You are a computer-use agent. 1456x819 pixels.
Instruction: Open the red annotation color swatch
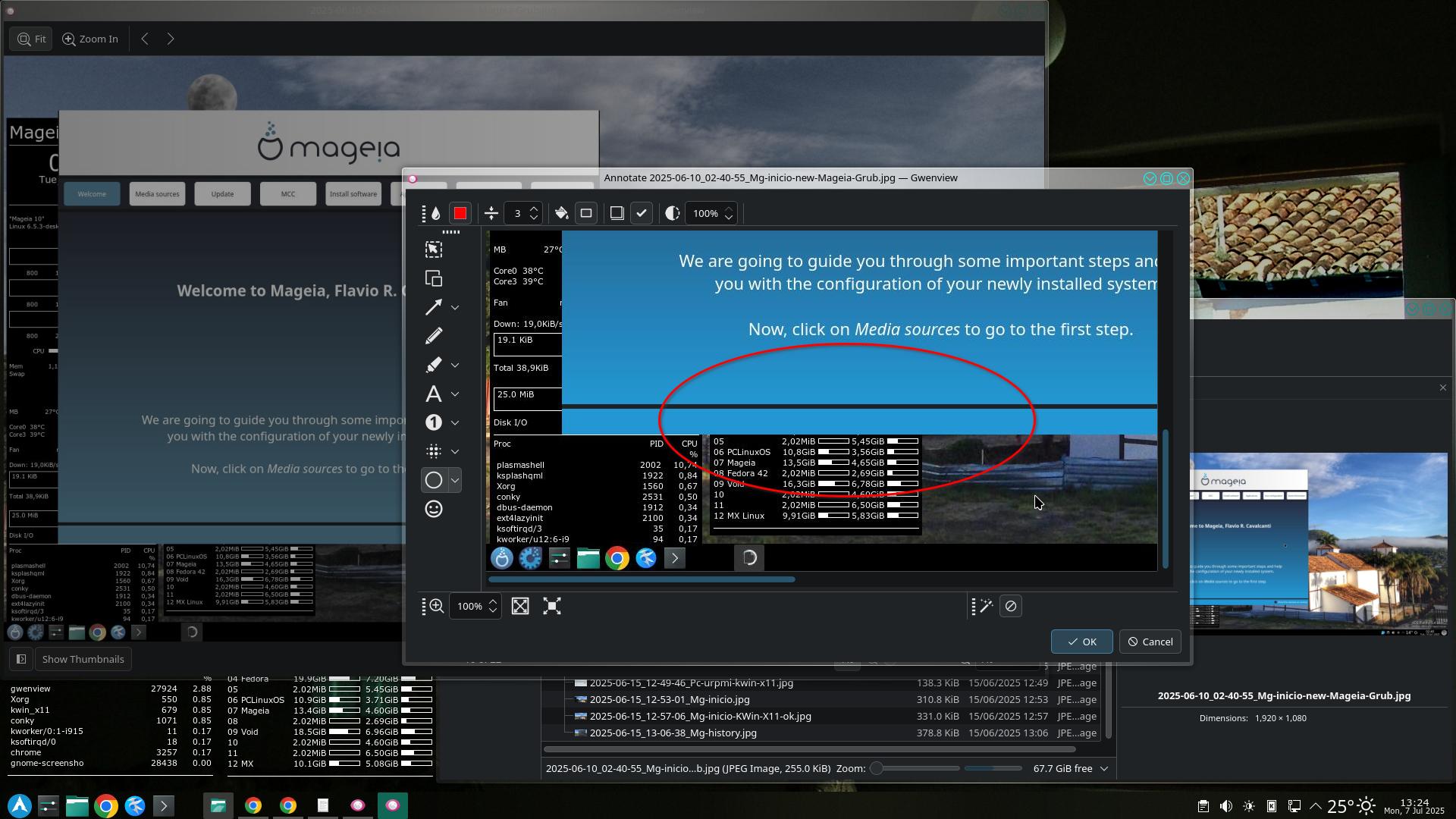click(x=460, y=213)
